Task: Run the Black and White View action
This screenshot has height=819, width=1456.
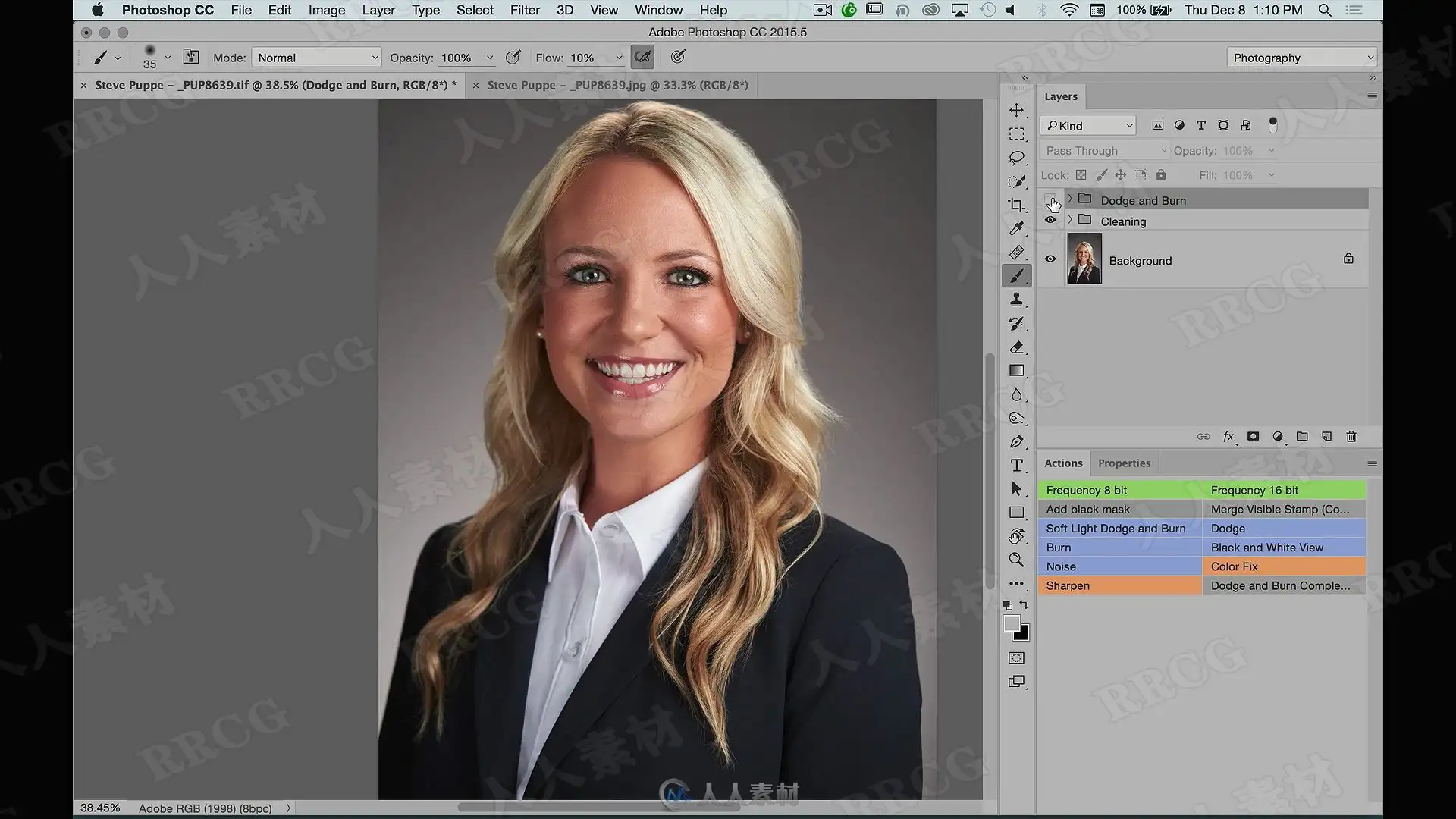Action: (1284, 548)
